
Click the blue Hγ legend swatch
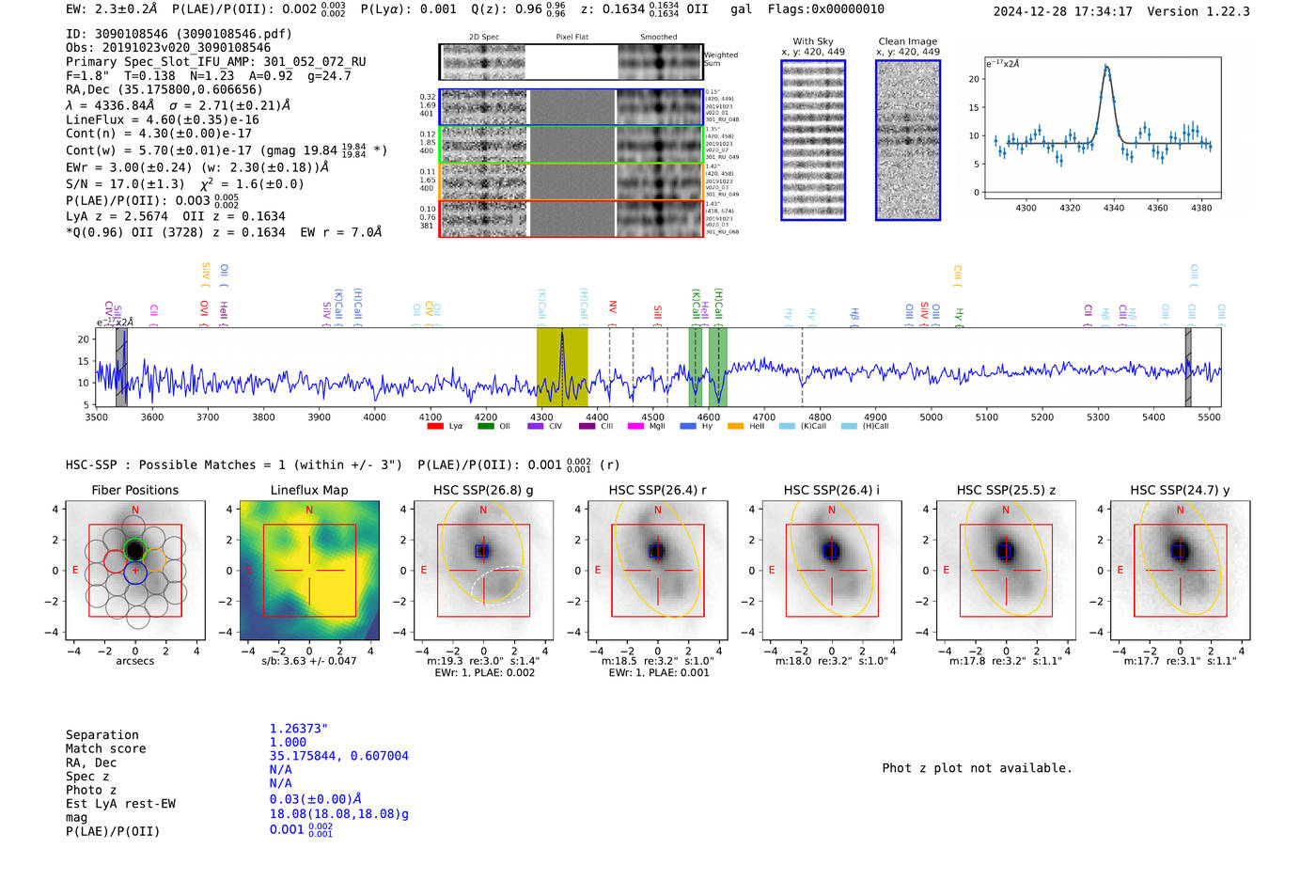688,426
